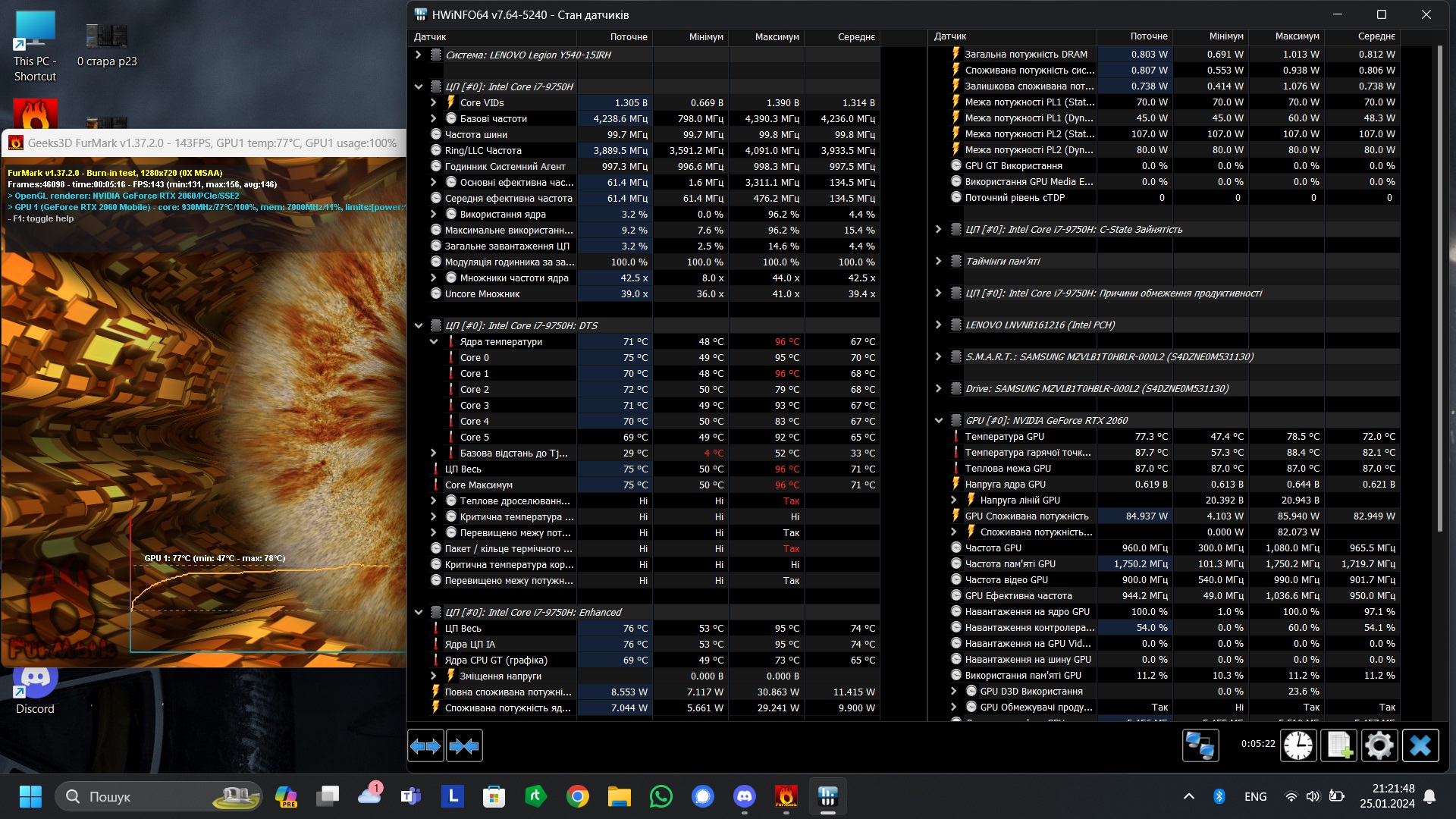The image size is (1456, 819).
Task: Click Датчик column header in left panel
Action: pyautogui.click(x=492, y=36)
